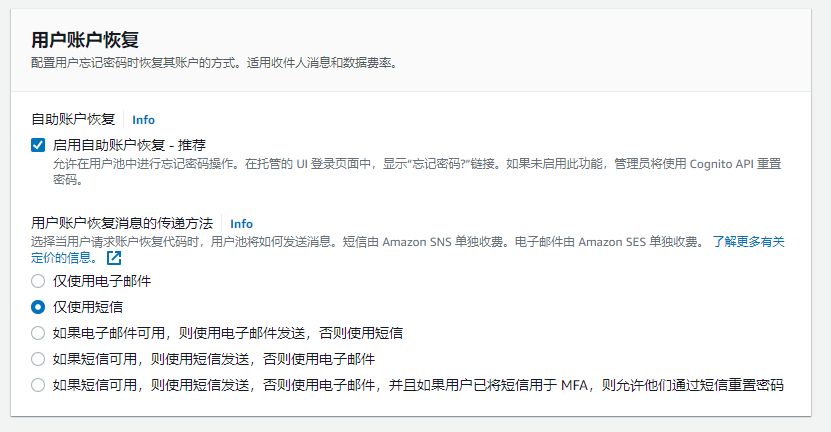This screenshot has height=432, width=831.
Task: Click the 仅使用短信 label text
Action: click(x=88, y=307)
